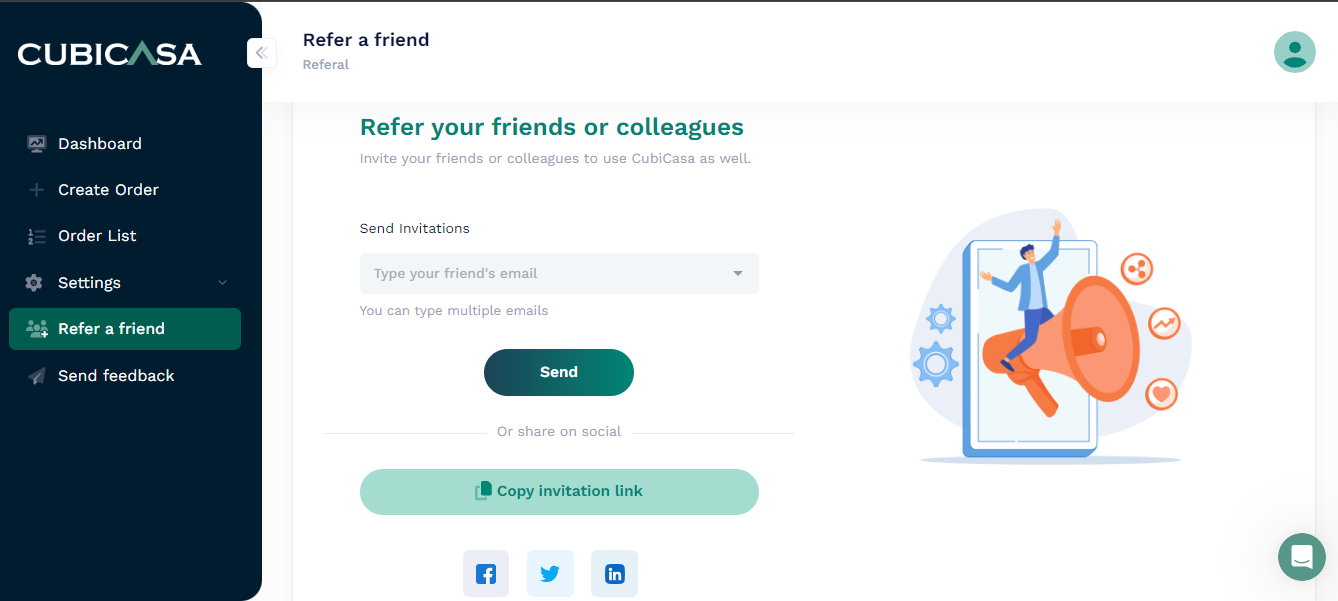Open the chat support bubble
This screenshot has width=1338, height=601.
tap(1301, 557)
